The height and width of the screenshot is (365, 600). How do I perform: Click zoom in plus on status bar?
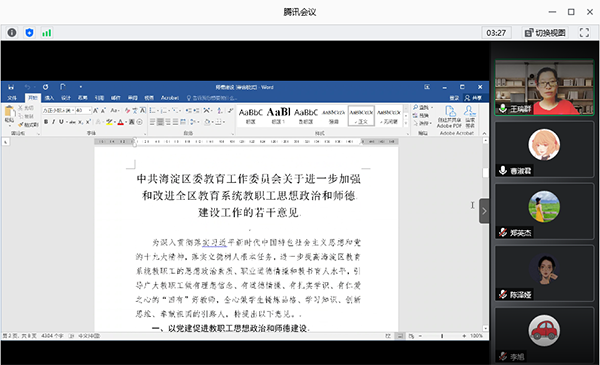coord(464,336)
